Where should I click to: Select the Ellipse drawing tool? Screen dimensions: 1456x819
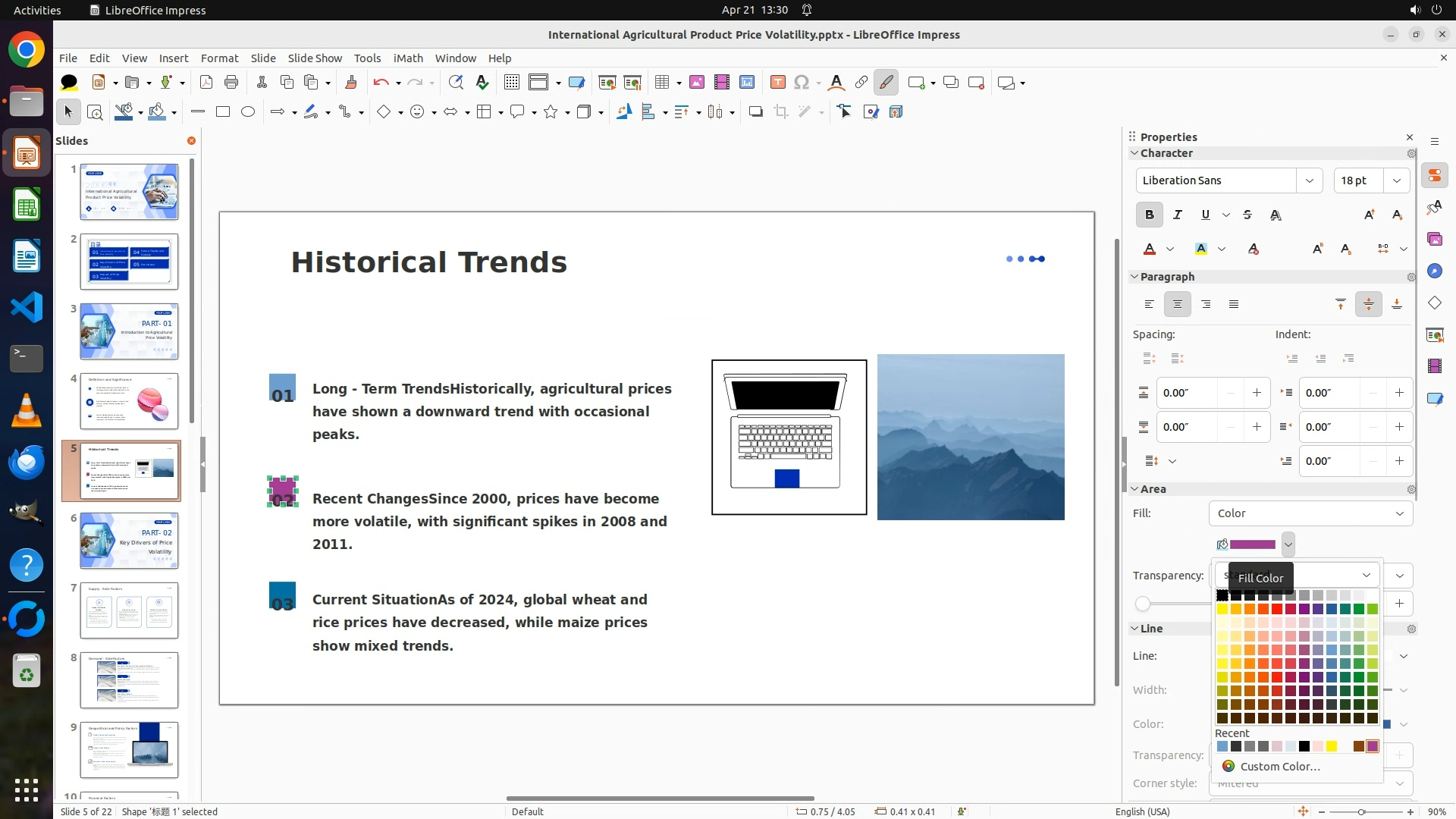[x=248, y=112]
